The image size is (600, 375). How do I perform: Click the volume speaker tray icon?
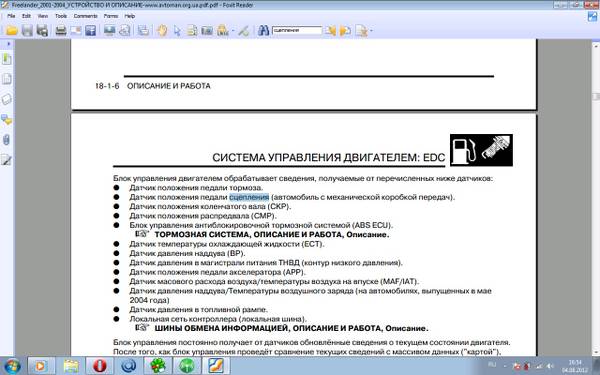(x=550, y=366)
